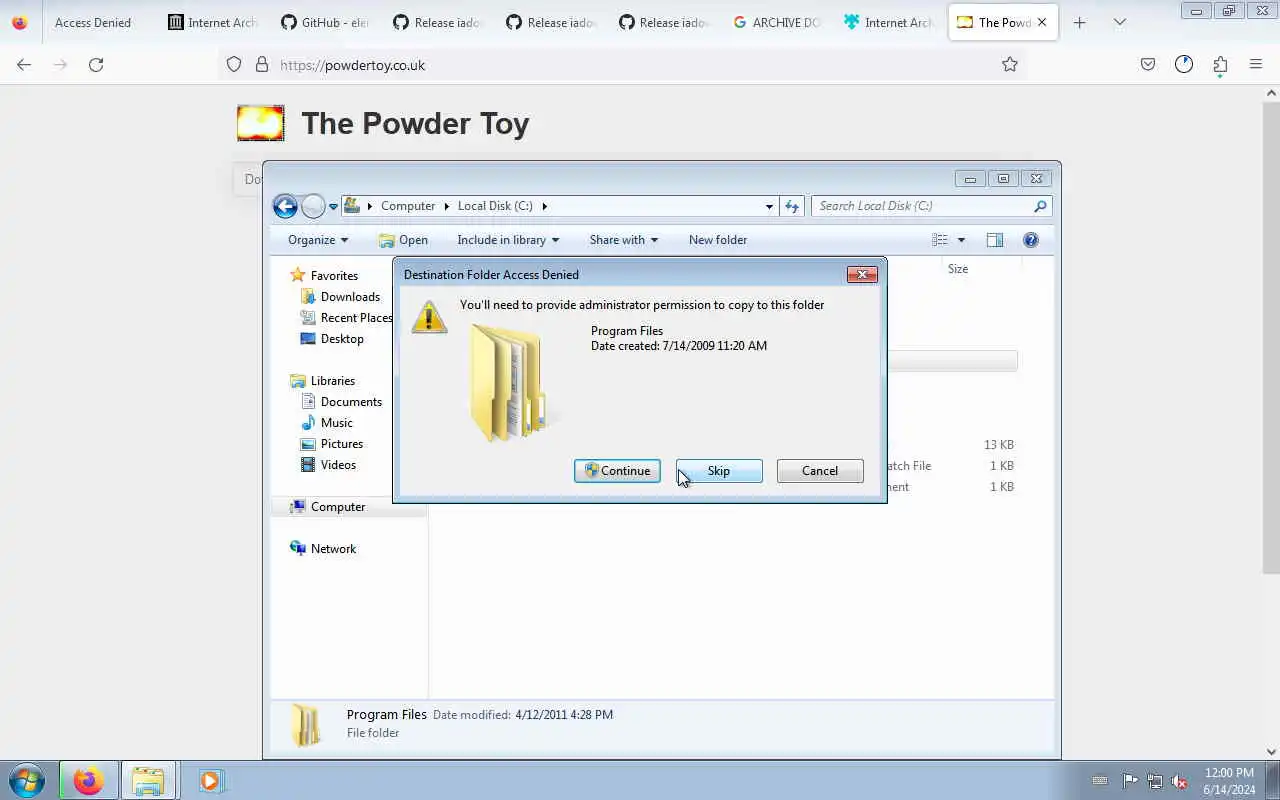This screenshot has height=800, width=1280.
Task: Open the Windows Start orb
Action: [x=27, y=780]
